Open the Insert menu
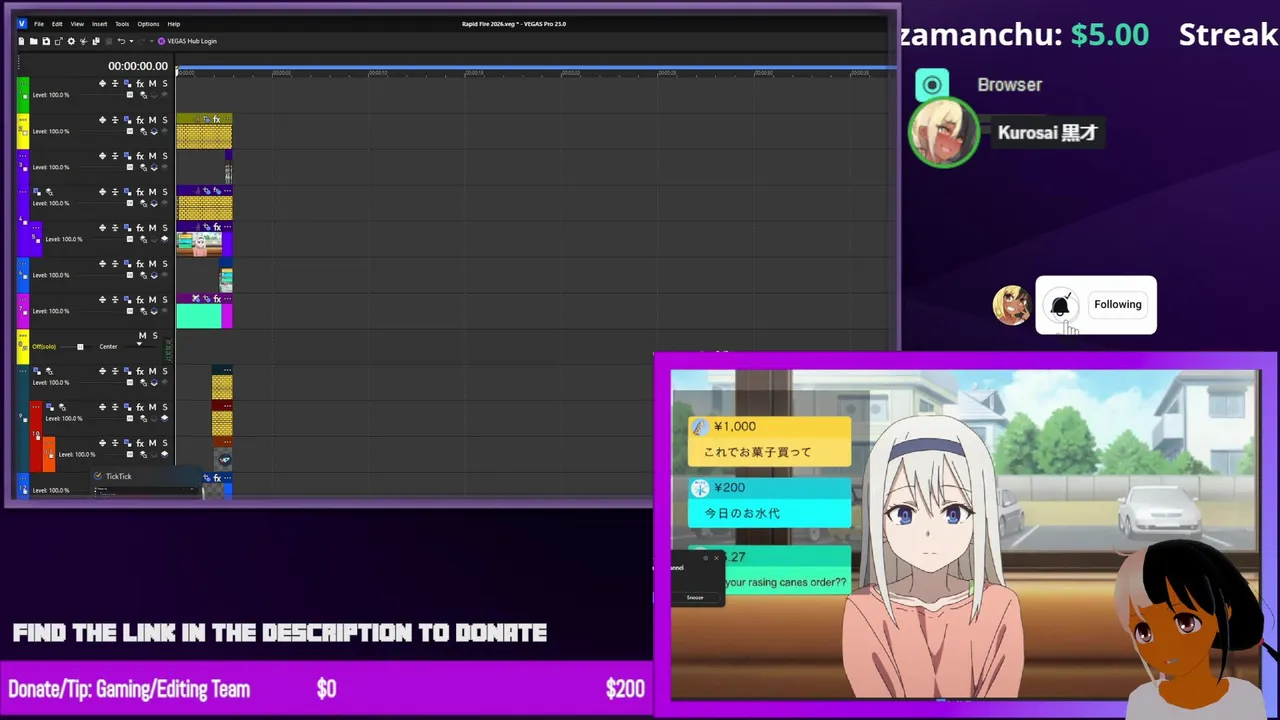 [x=99, y=23]
